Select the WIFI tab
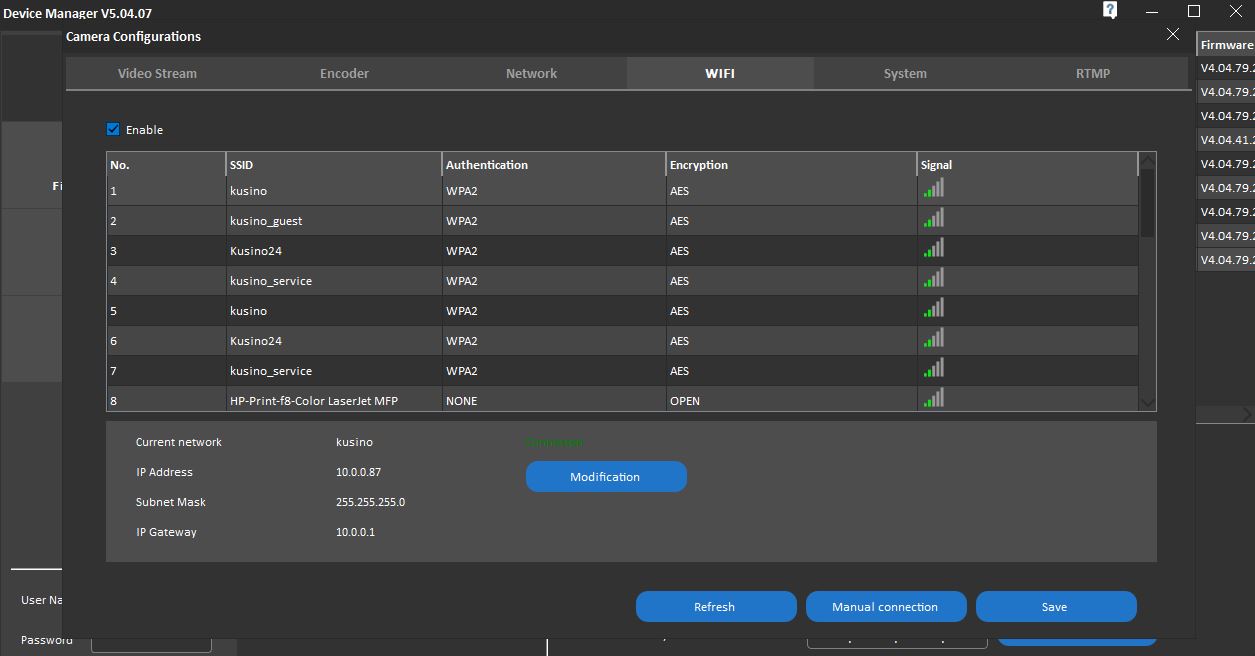 point(720,73)
